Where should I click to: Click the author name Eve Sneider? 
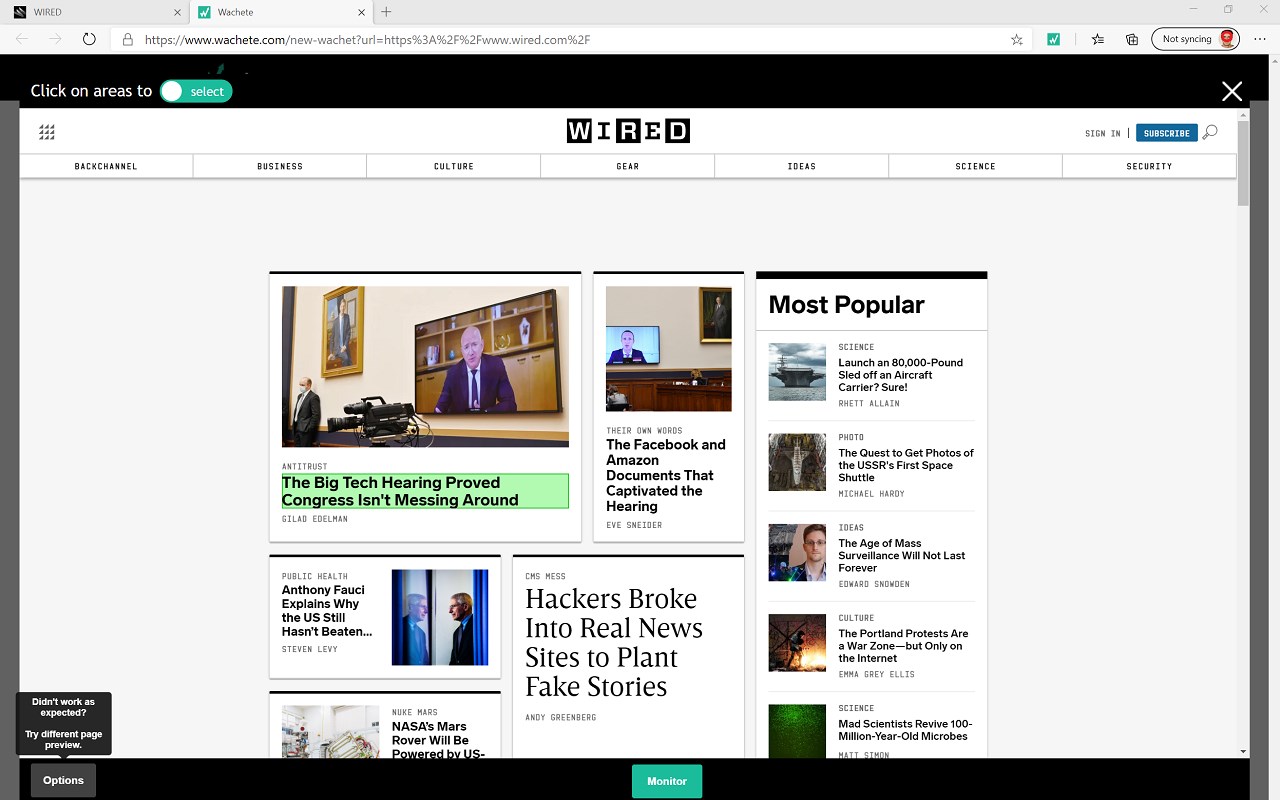point(634,525)
